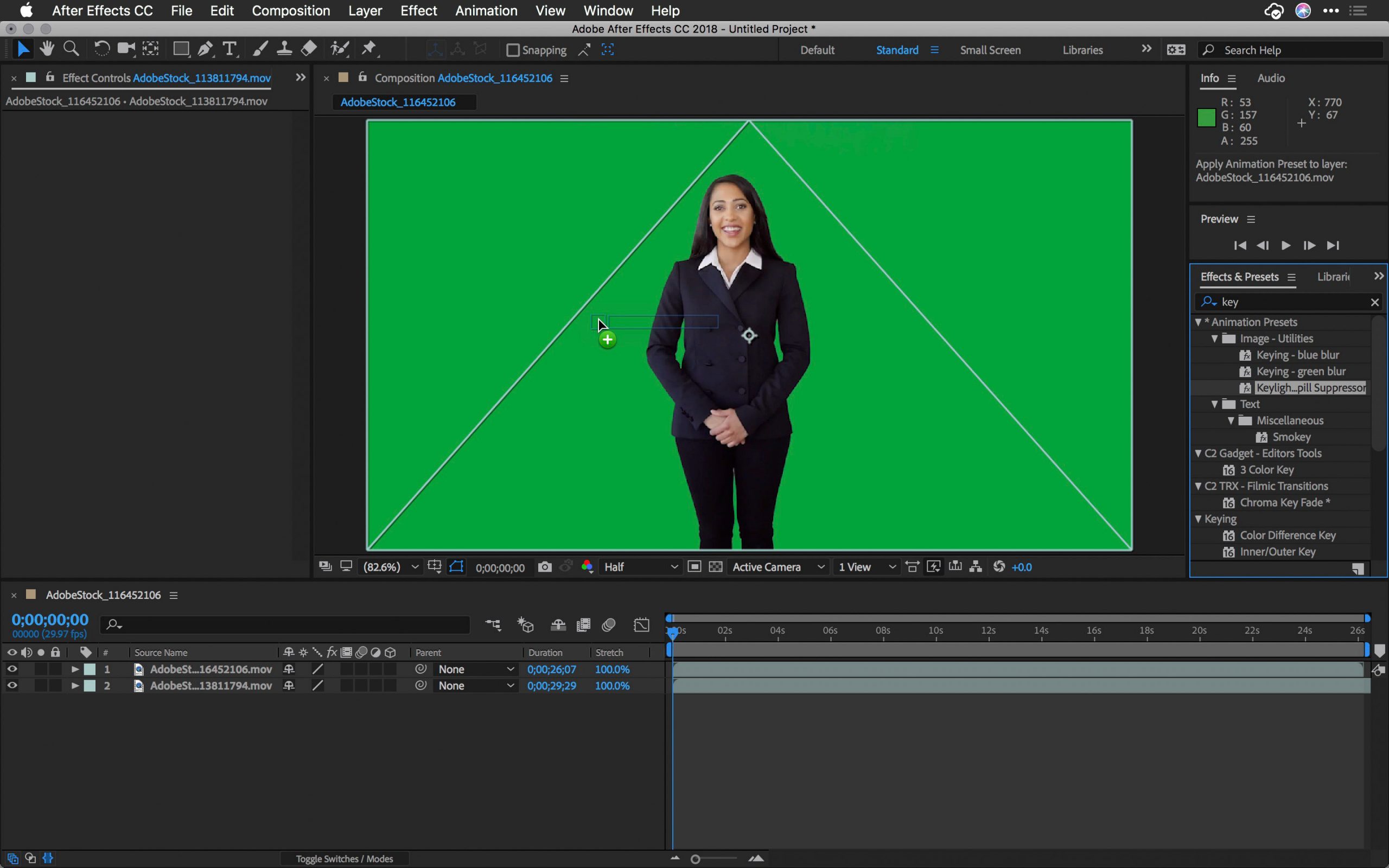
Task: Toggle the transparency grid icon
Action: click(716, 567)
